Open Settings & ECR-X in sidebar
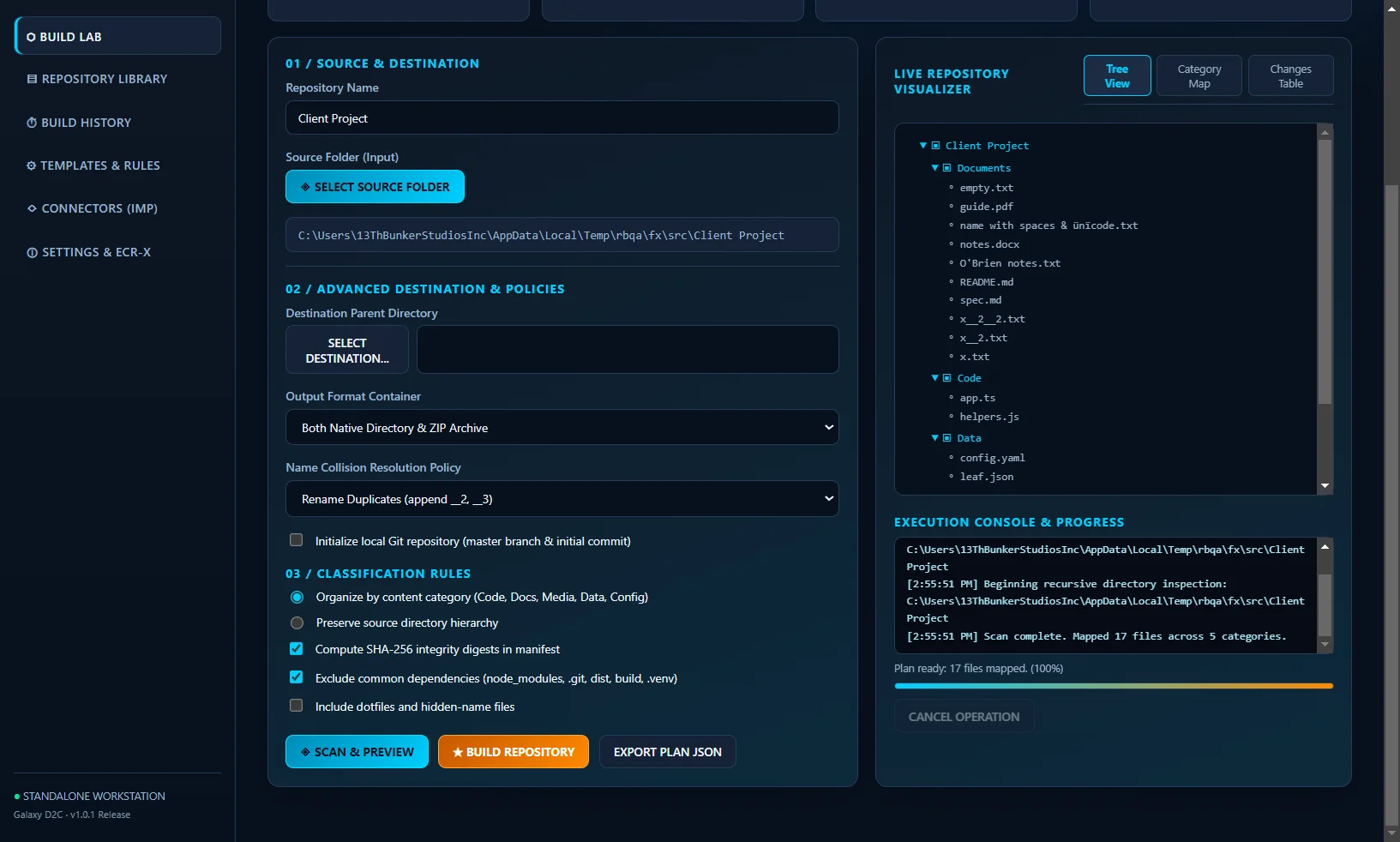1400x842 pixels. 118,252
